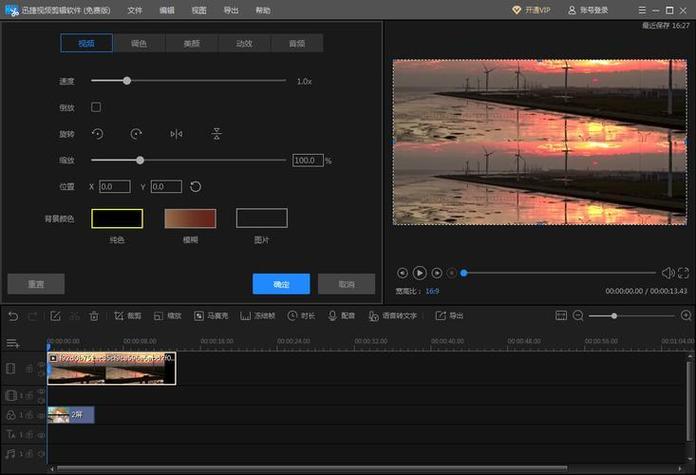Toggle visibility eye on the text track
The width and height of the screenshot is (696, 475).
(41, 435)
